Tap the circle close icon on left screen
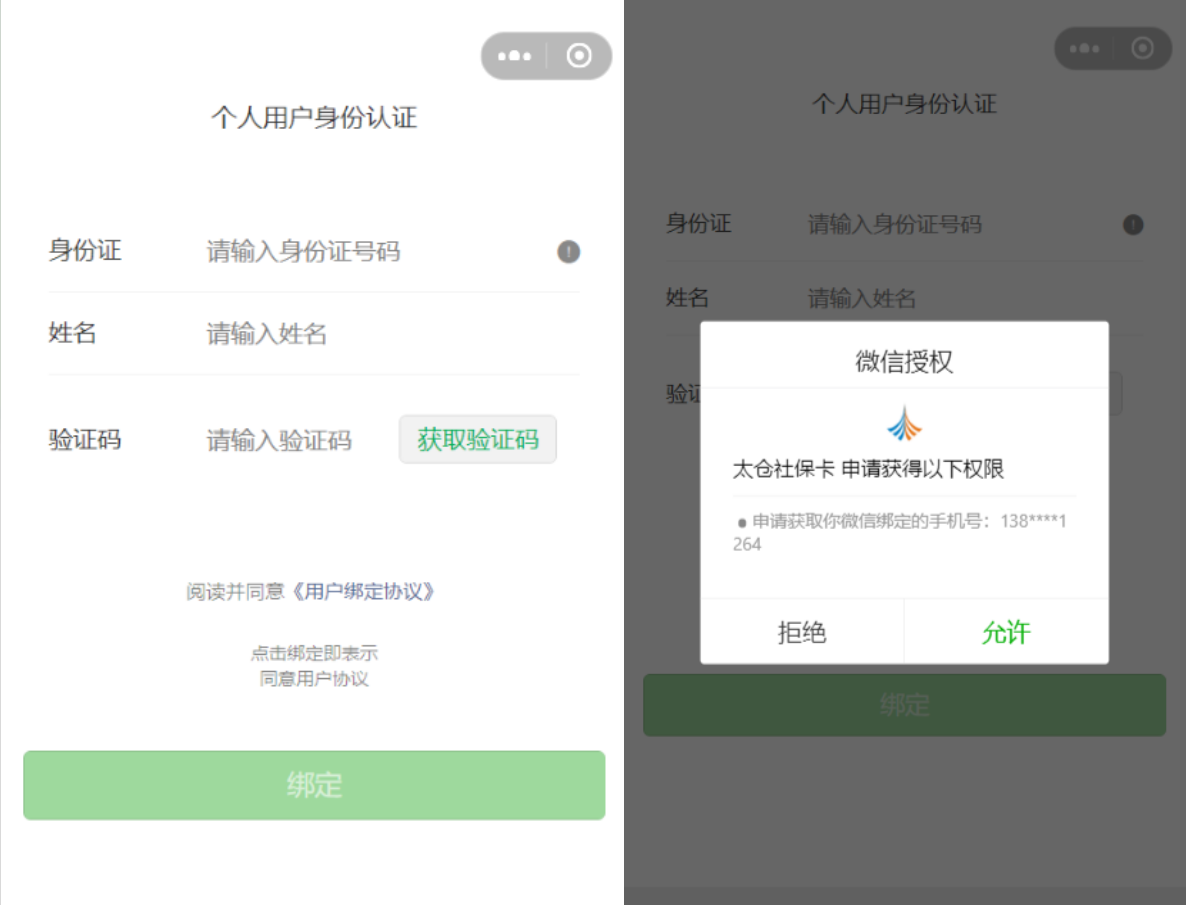Image resolution: width=1186 pixels, height=905 pixels. [579, 56]
